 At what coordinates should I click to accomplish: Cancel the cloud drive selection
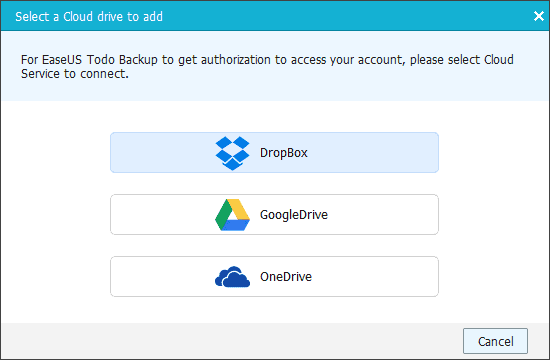(x=495, y=341)
